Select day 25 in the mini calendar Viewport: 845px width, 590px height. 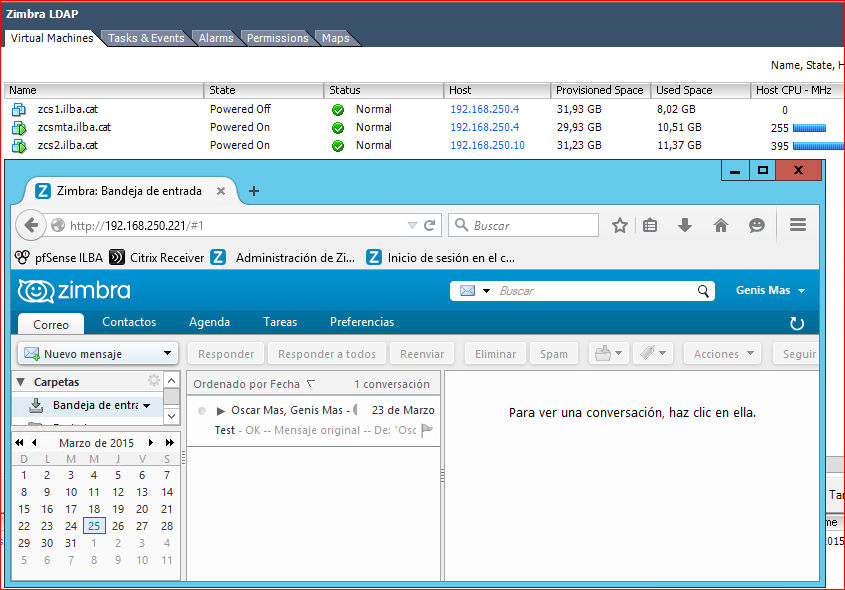pos(94,526)
